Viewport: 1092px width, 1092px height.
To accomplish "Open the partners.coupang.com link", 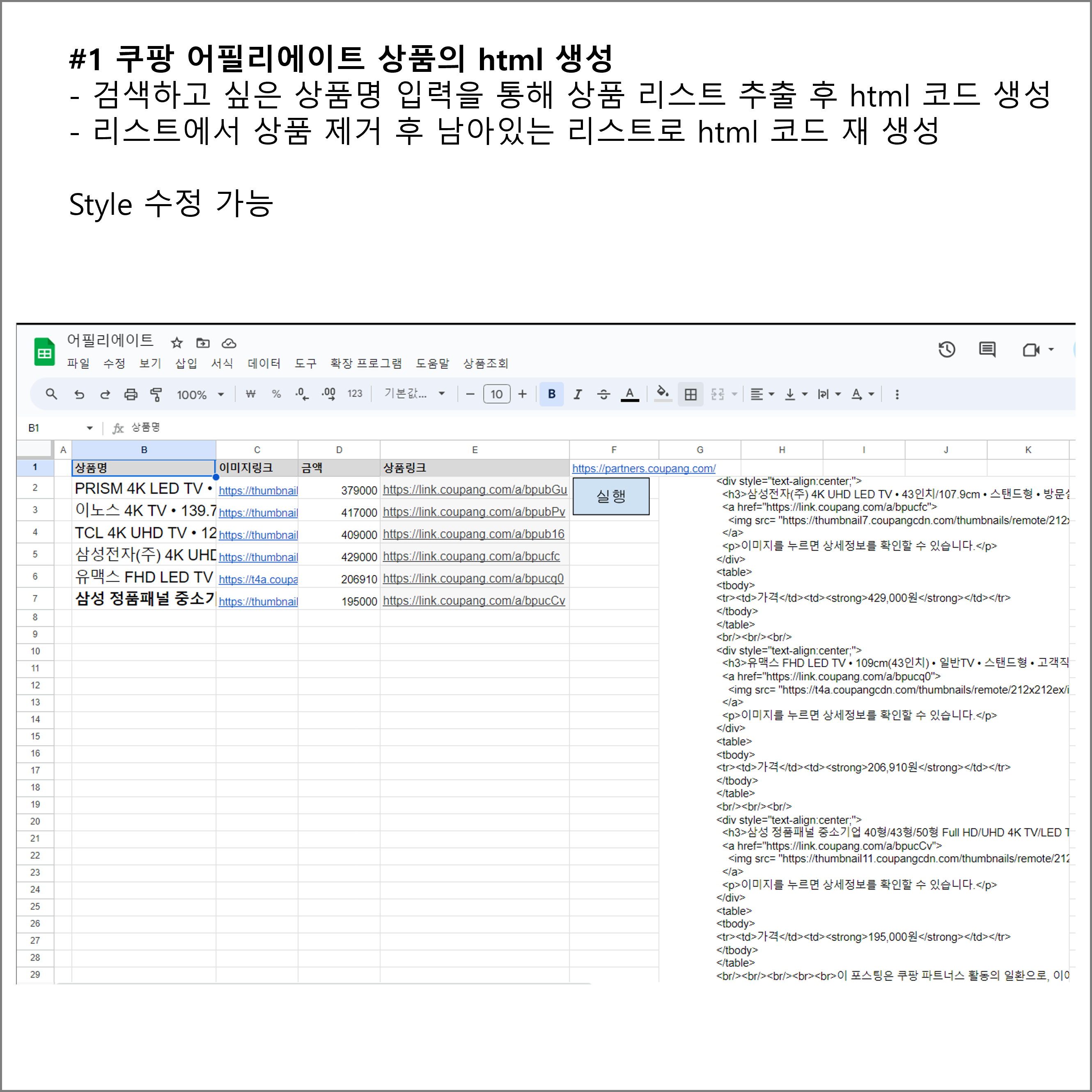I will tap(644, 468).
